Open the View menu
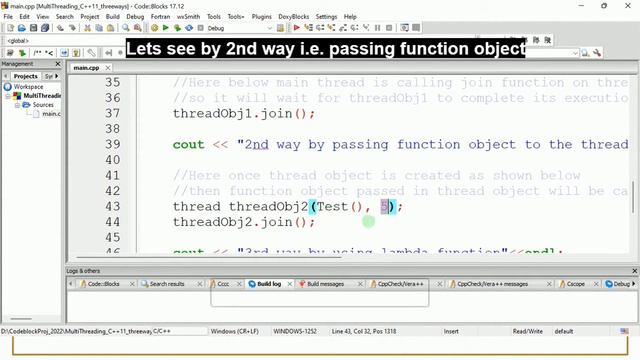This screenshot has width=640, height=360. pyautogui.click(x=42, y=16)
